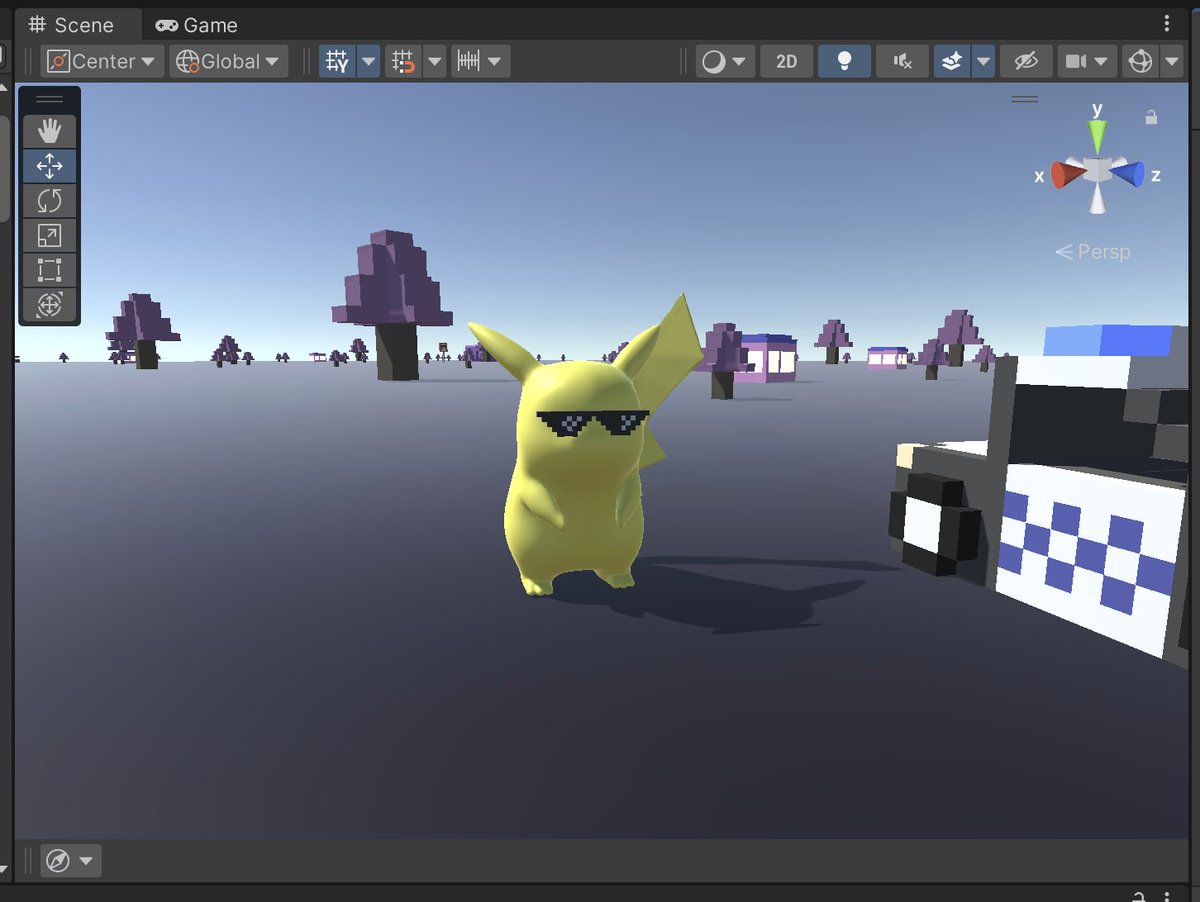This screenshot has height=902, width=1200.
Task: Grab the tools overlay drag handle
Action: click(49, 99)
